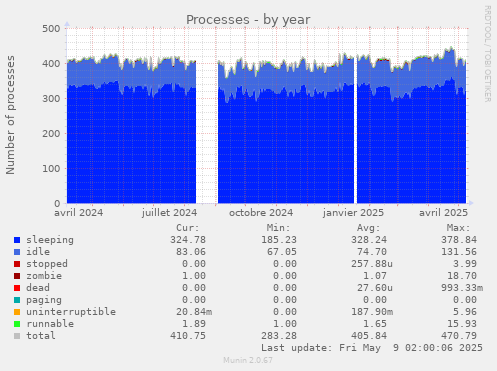Image resolution: width=497 pixels, height=371 pixels.
Task: Click runnable current value 1.89
Action: [x=194, y=324]
